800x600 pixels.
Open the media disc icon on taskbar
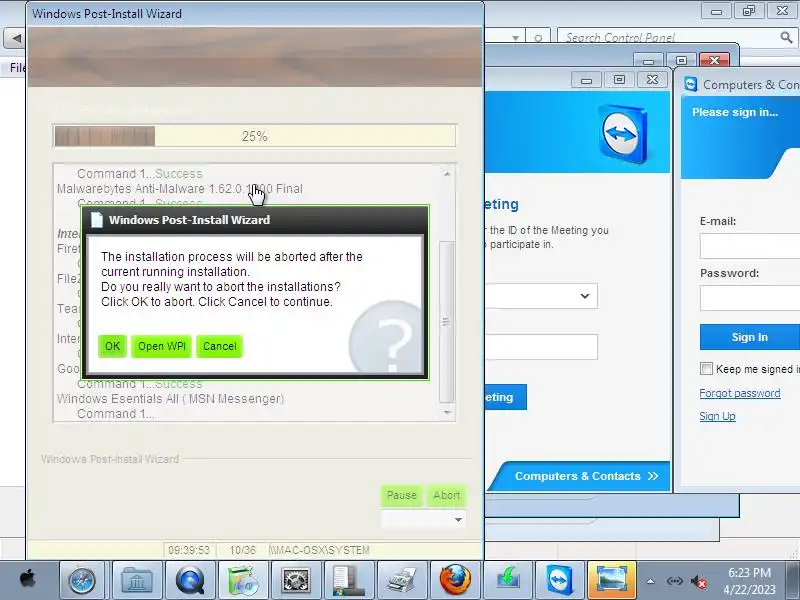coord(243,581)
